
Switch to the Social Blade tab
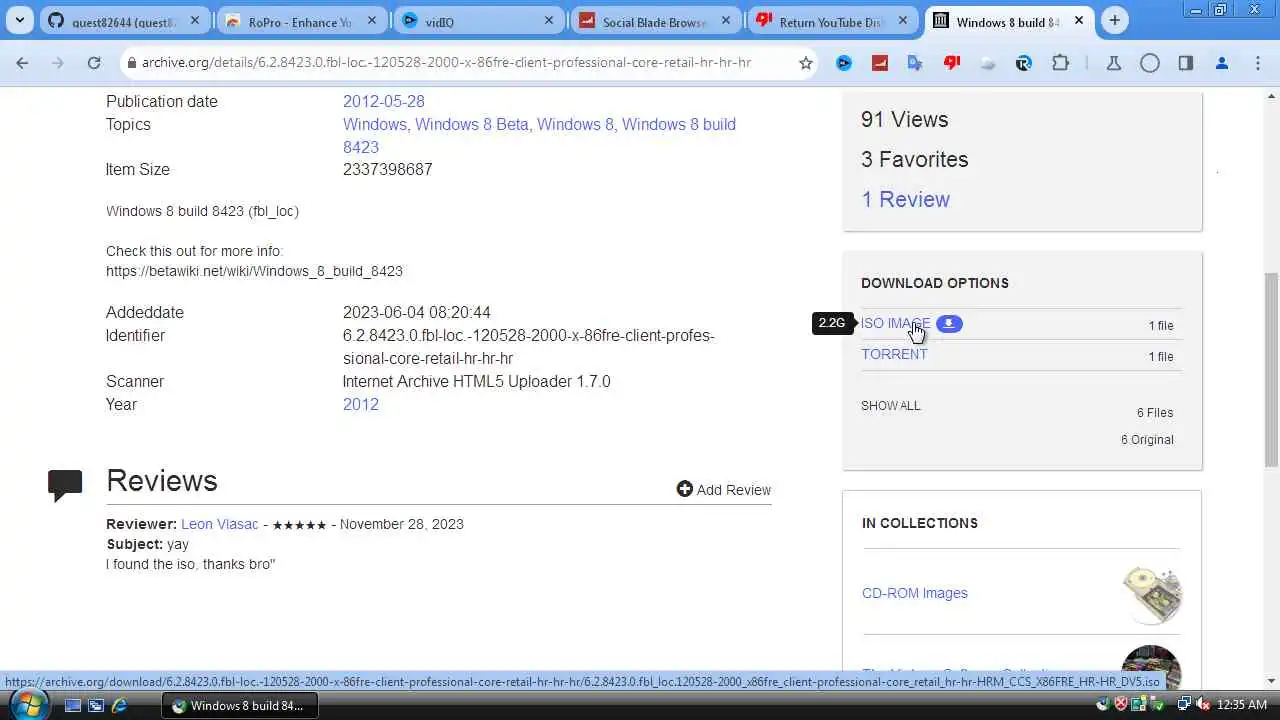pos(654,22)
